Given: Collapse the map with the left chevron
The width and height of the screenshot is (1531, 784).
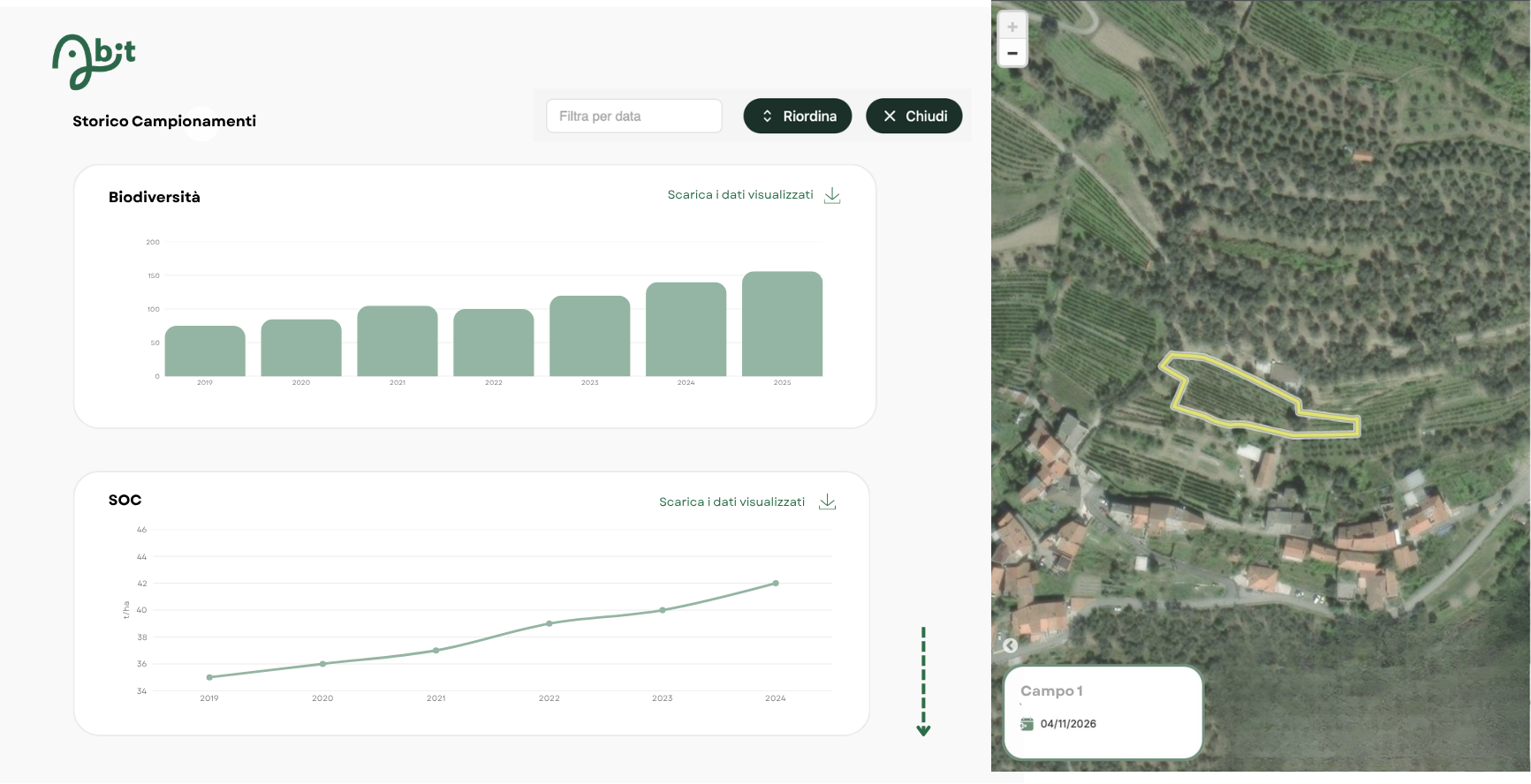Looking at the screenshot, I should pos(1011,645).
